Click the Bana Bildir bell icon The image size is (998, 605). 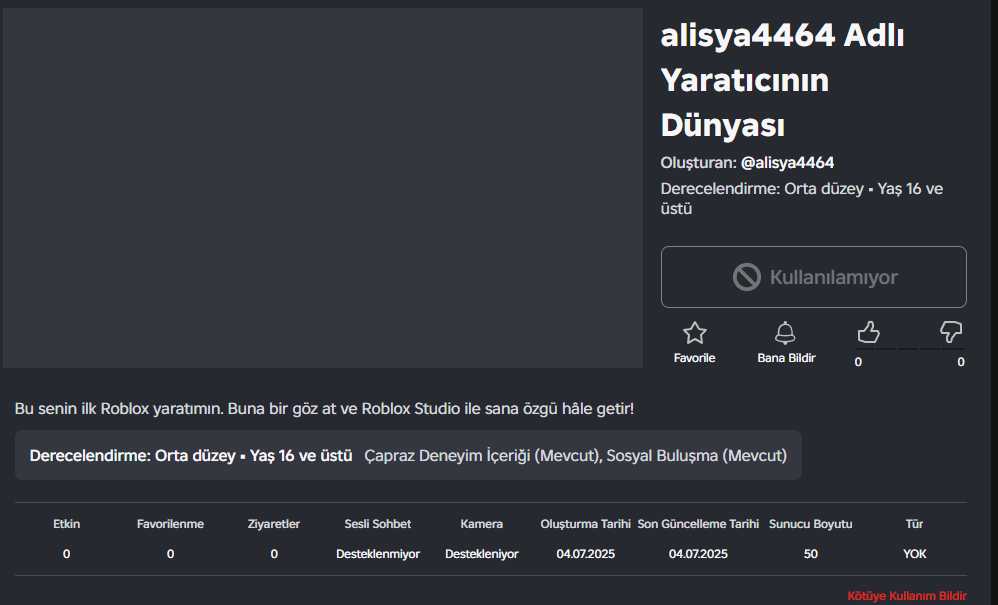pyautogui.click(x=785, y=333)
